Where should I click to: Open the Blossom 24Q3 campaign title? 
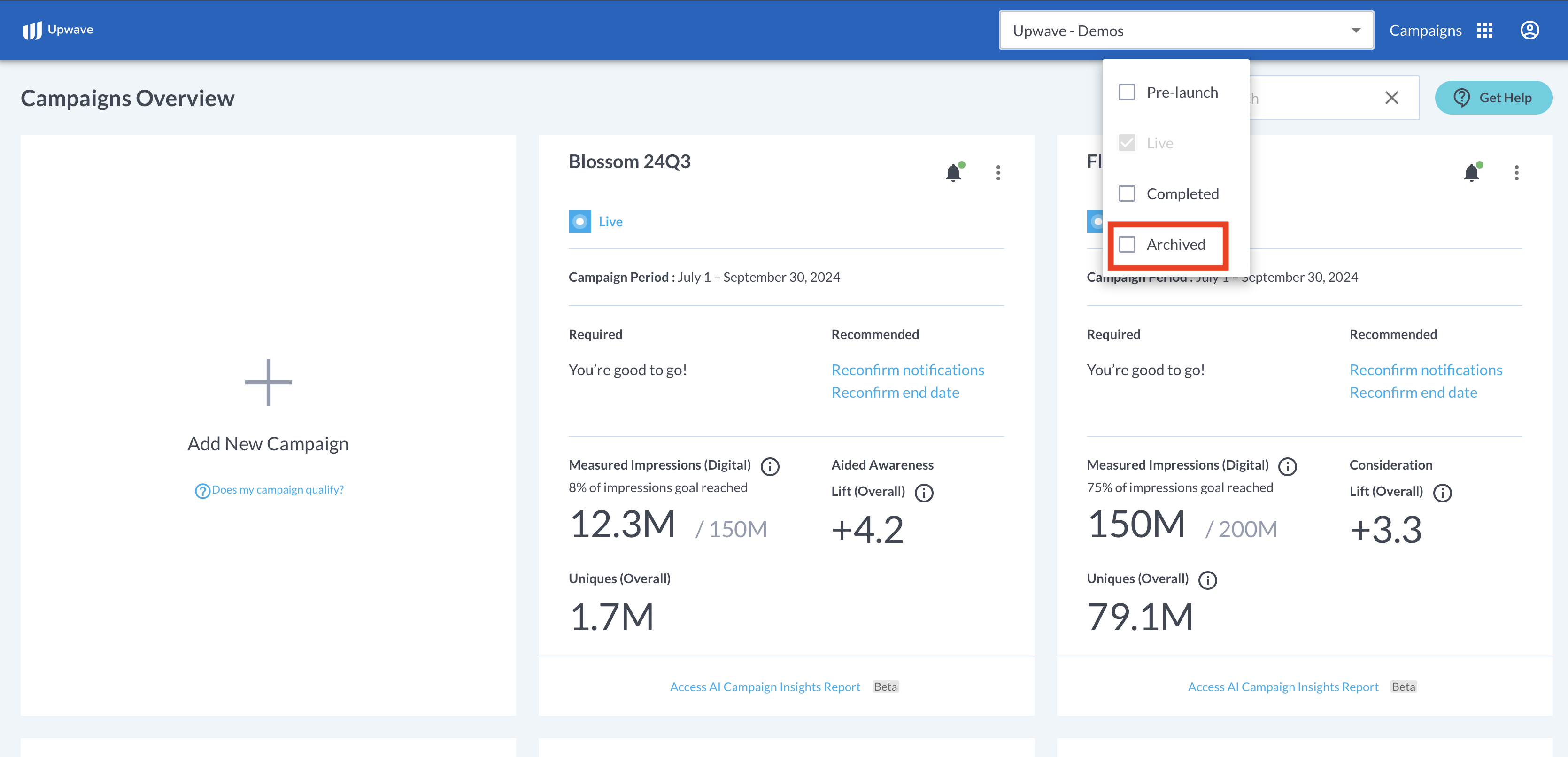(629, 162)
